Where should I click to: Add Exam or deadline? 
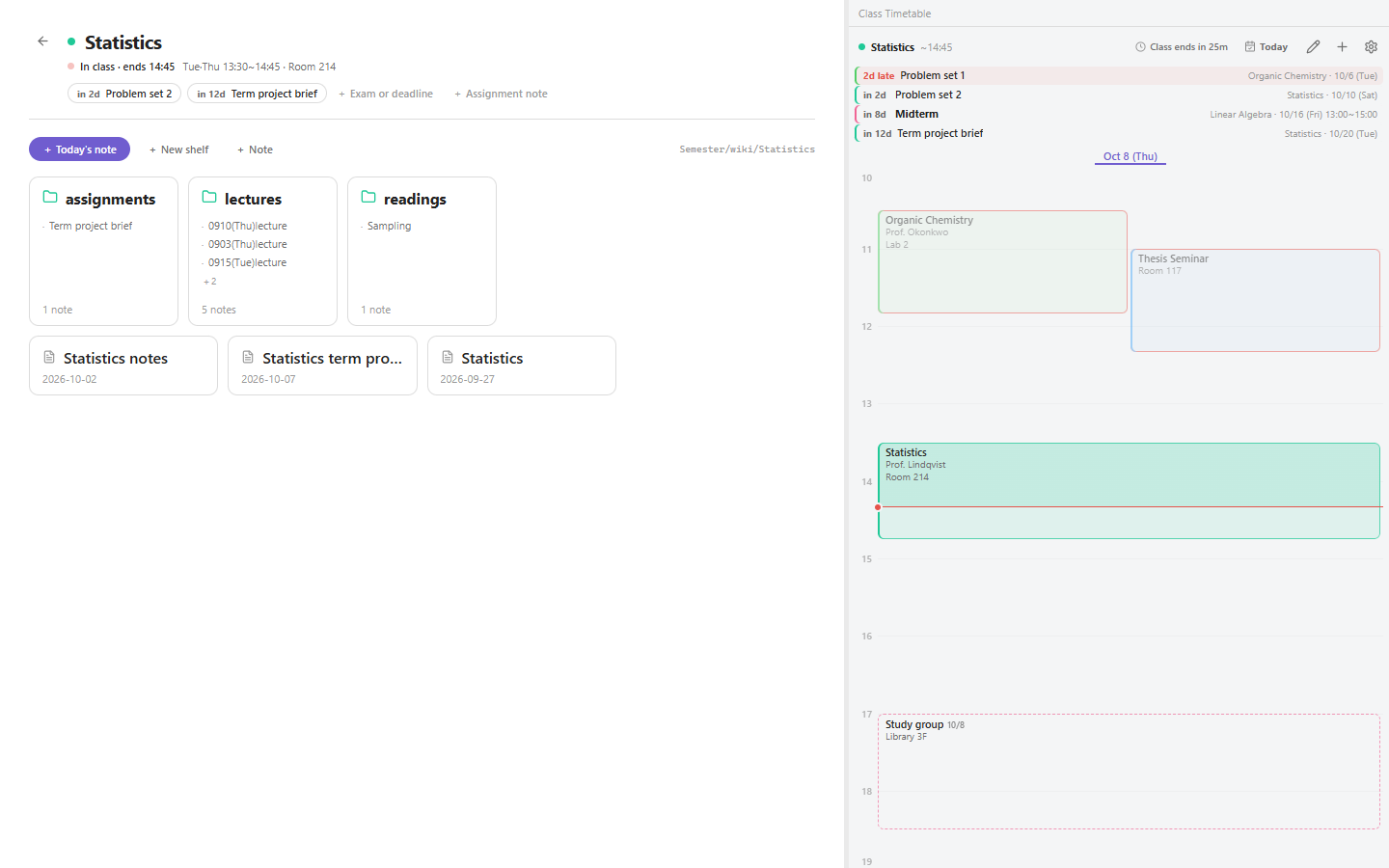(x=386, y=94)
